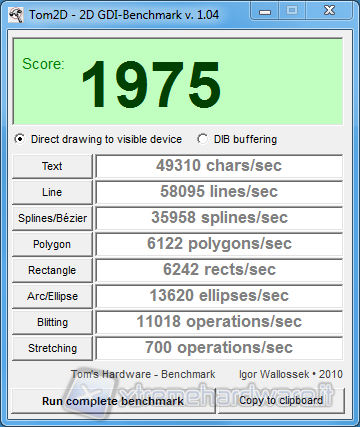Screen dimensions: 360x427
Task: Click the 49310 chars/sec result field
Action: pos(219,166)
